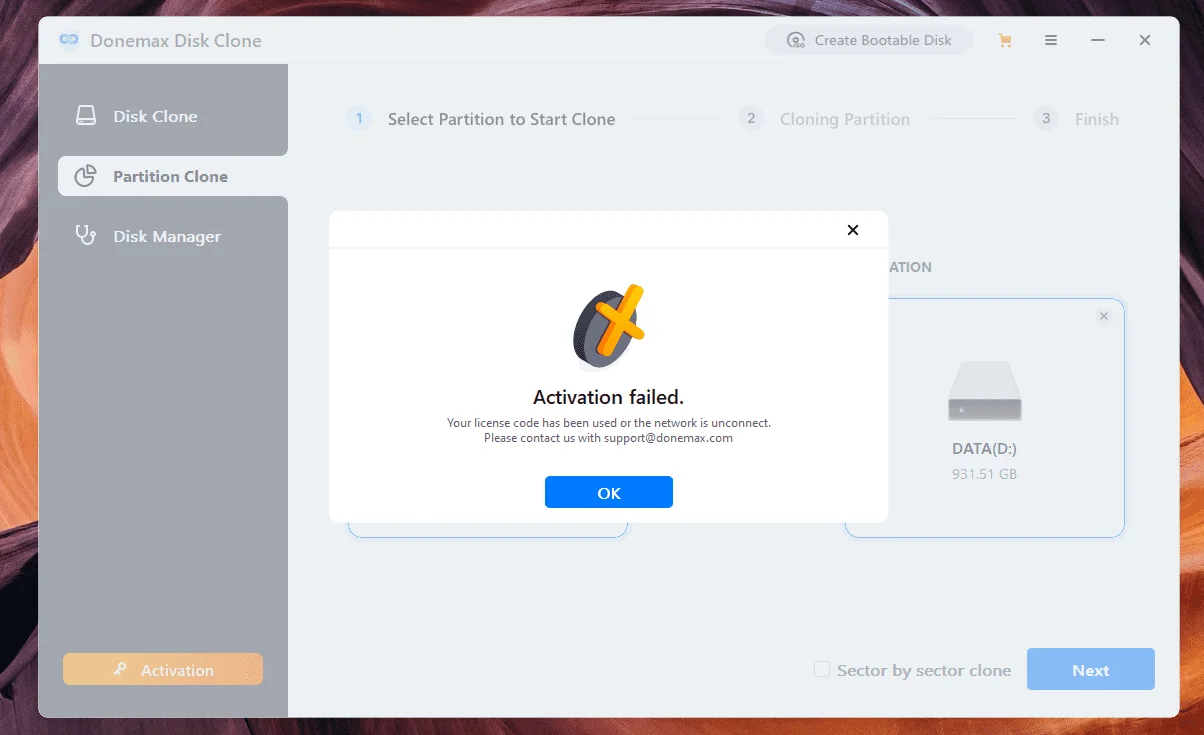Screen dimensions: 1204x735
Task: Select the DATA(D:) drive icon
Action: [x=985, y=390]
